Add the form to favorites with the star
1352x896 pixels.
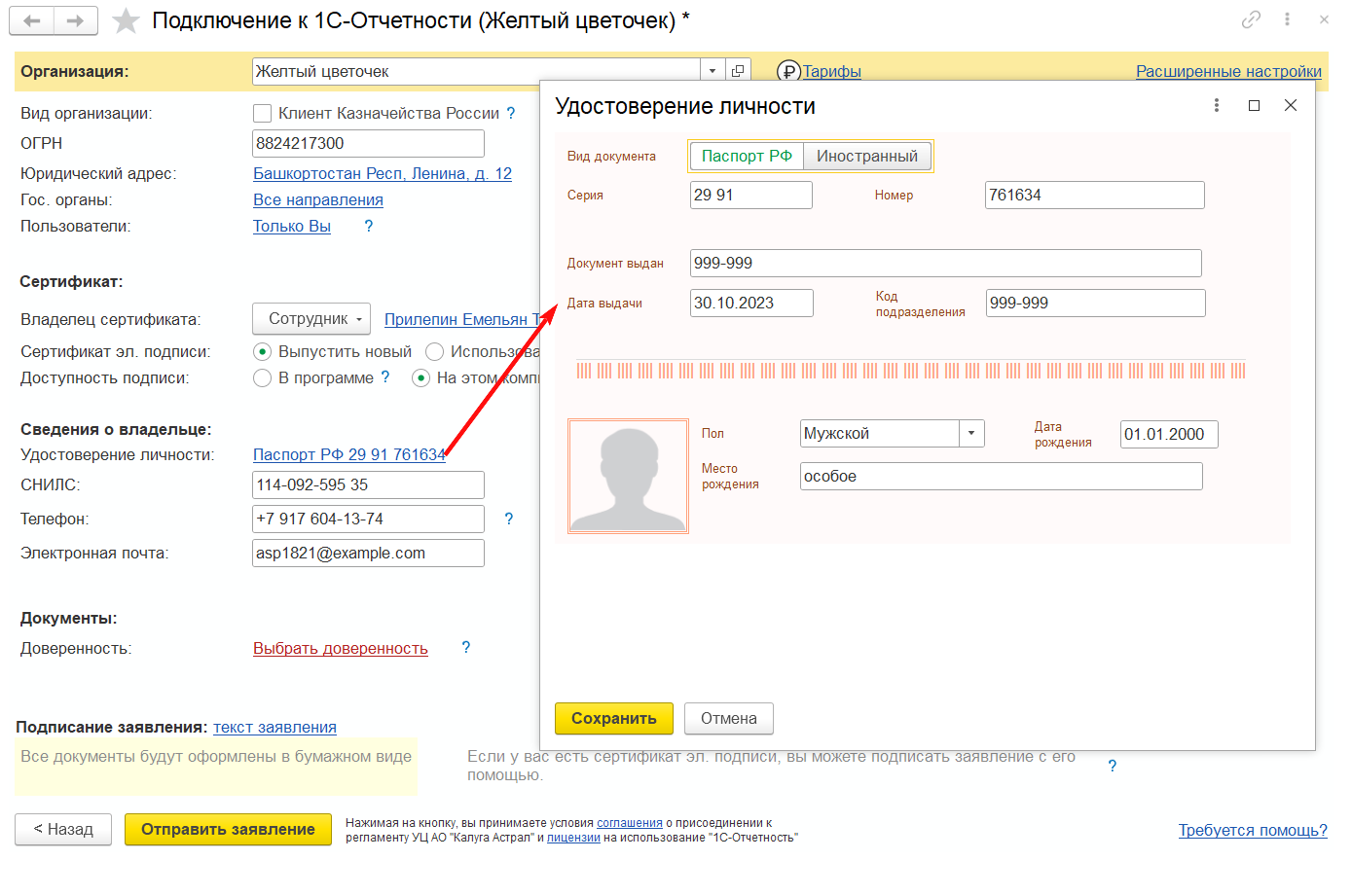pos(127,20)
